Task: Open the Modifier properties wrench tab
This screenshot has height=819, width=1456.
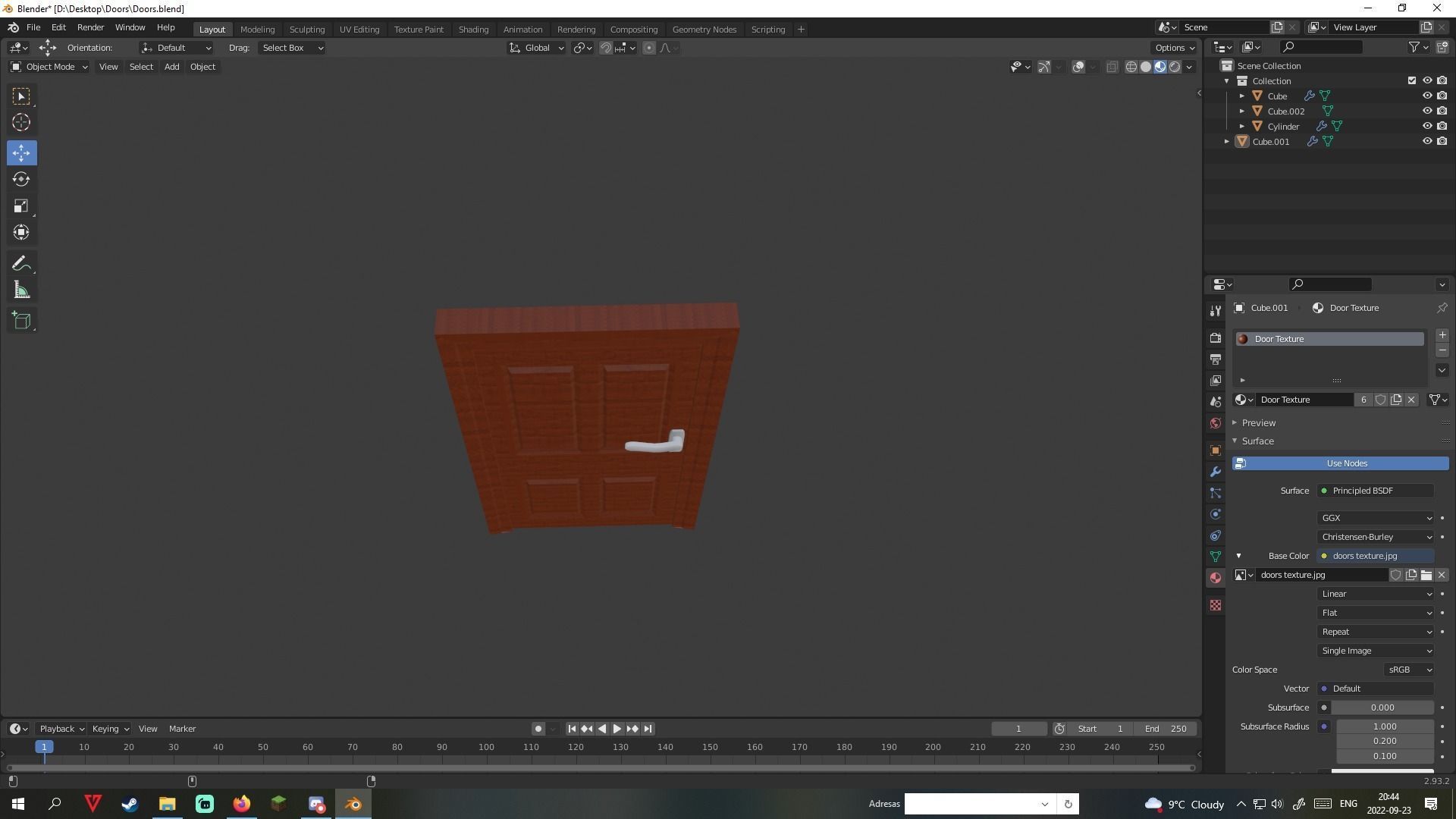Action: (1216, 472)
